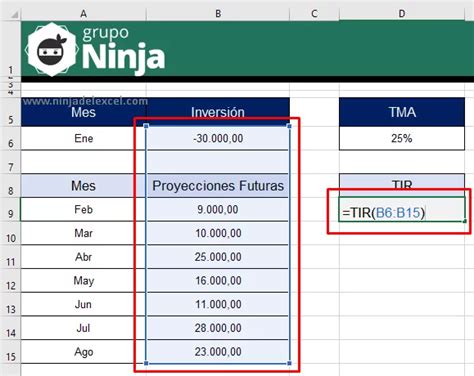Select row 8 header
474x376 pixels.
10,186
